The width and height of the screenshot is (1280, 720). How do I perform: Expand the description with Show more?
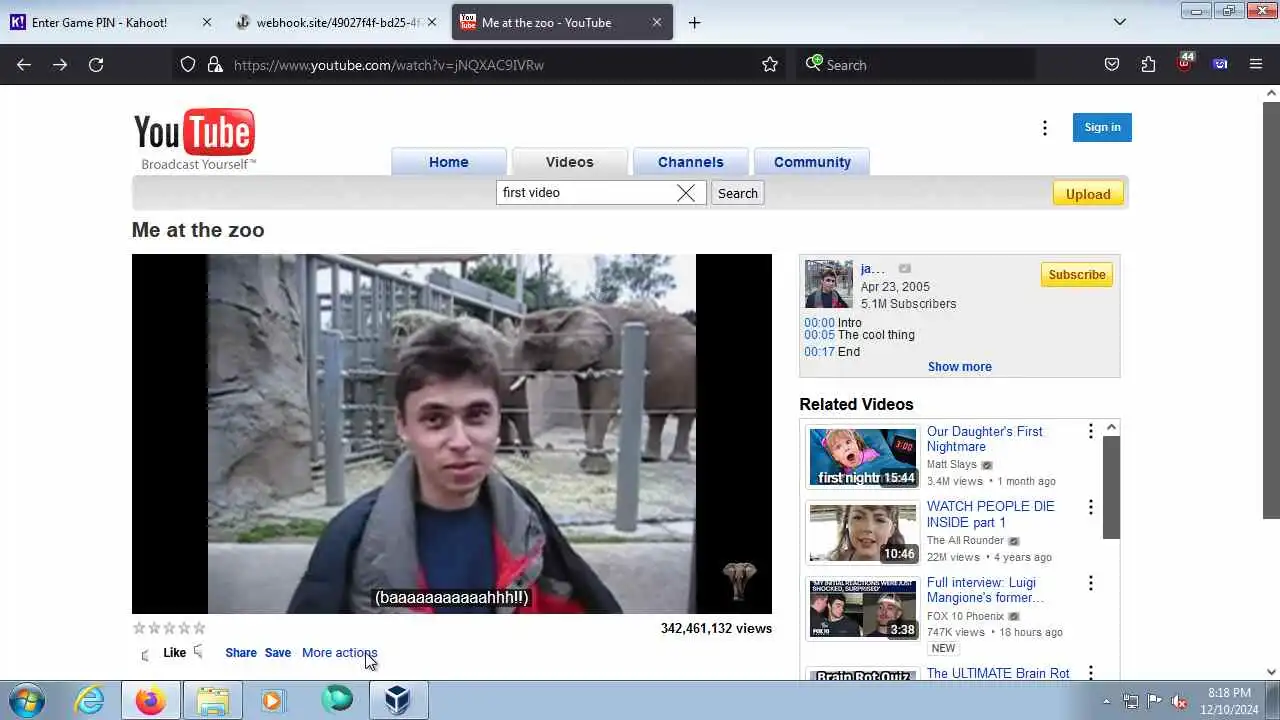[x=960, y=367]
